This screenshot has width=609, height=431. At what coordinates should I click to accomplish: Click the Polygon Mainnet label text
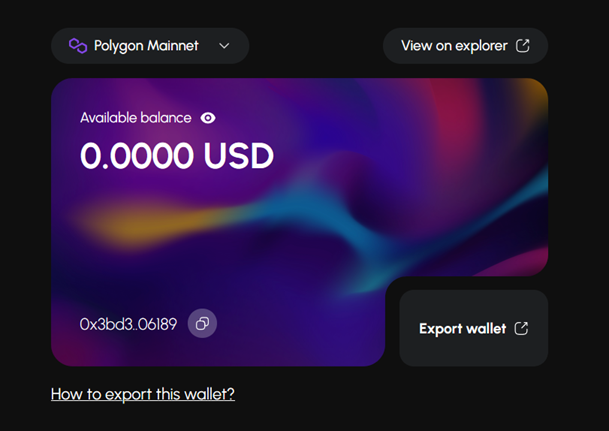click(x=146, y=46)
